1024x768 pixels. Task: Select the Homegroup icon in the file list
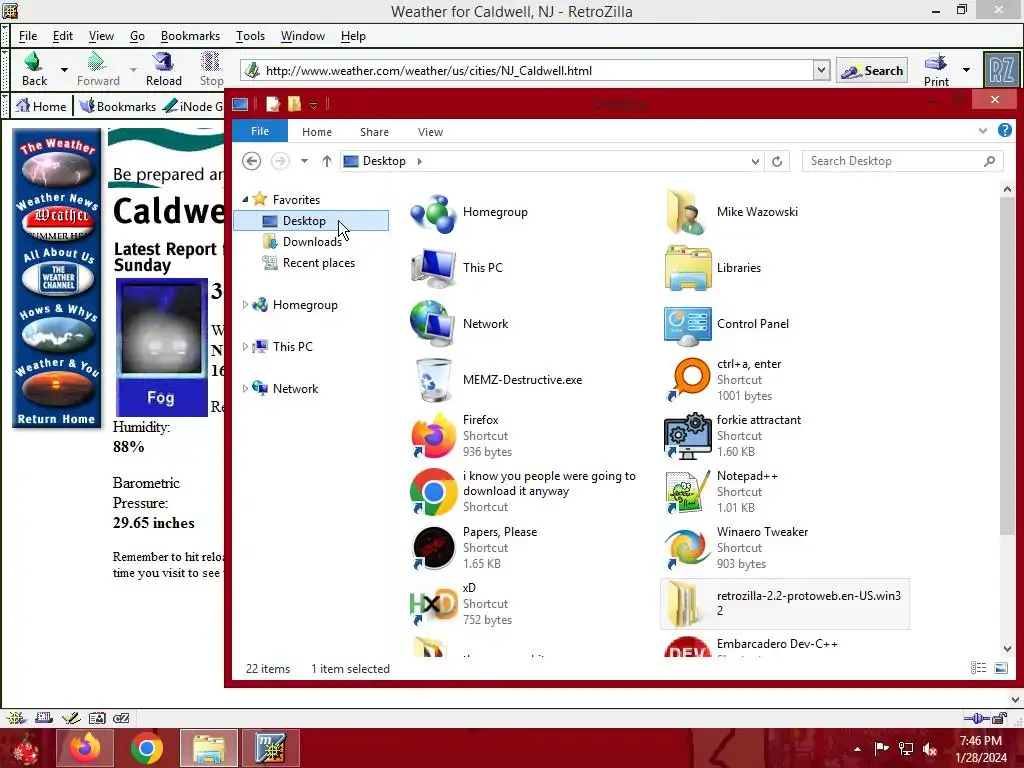(432, 212)
